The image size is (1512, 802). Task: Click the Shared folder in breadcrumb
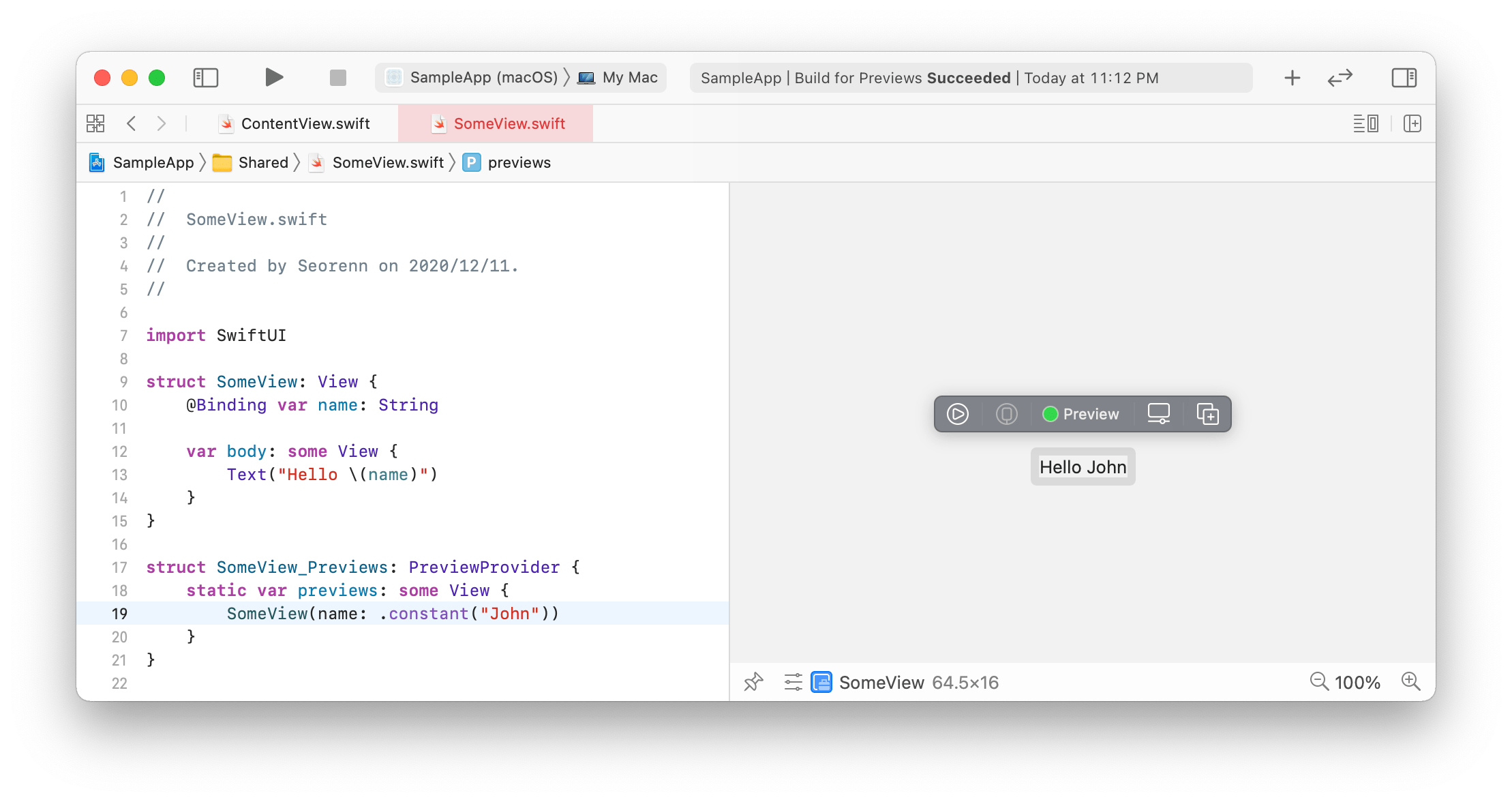pyautogui.click(x=262, y=162)
